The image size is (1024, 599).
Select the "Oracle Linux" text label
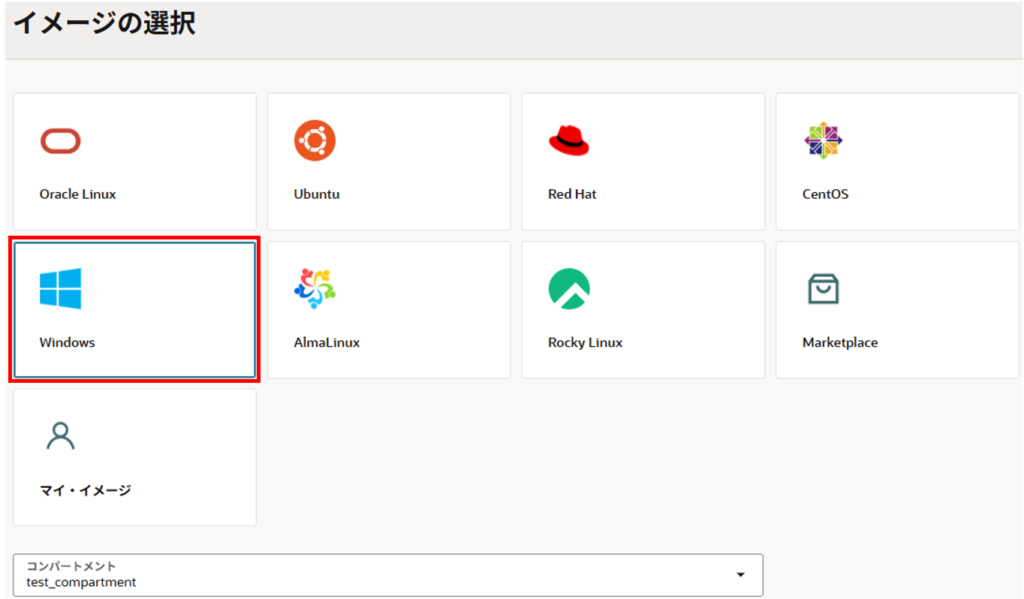(x=78, y=194)
